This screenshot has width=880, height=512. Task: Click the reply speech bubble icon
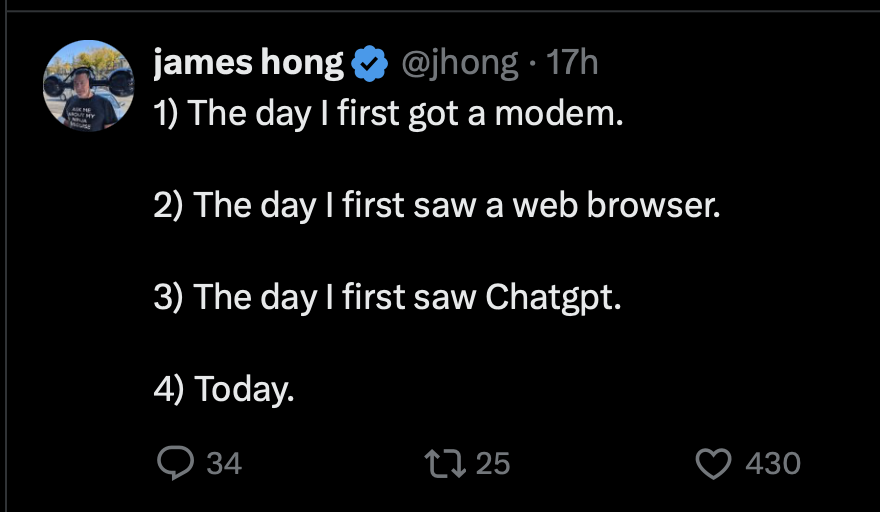[176, 463]
